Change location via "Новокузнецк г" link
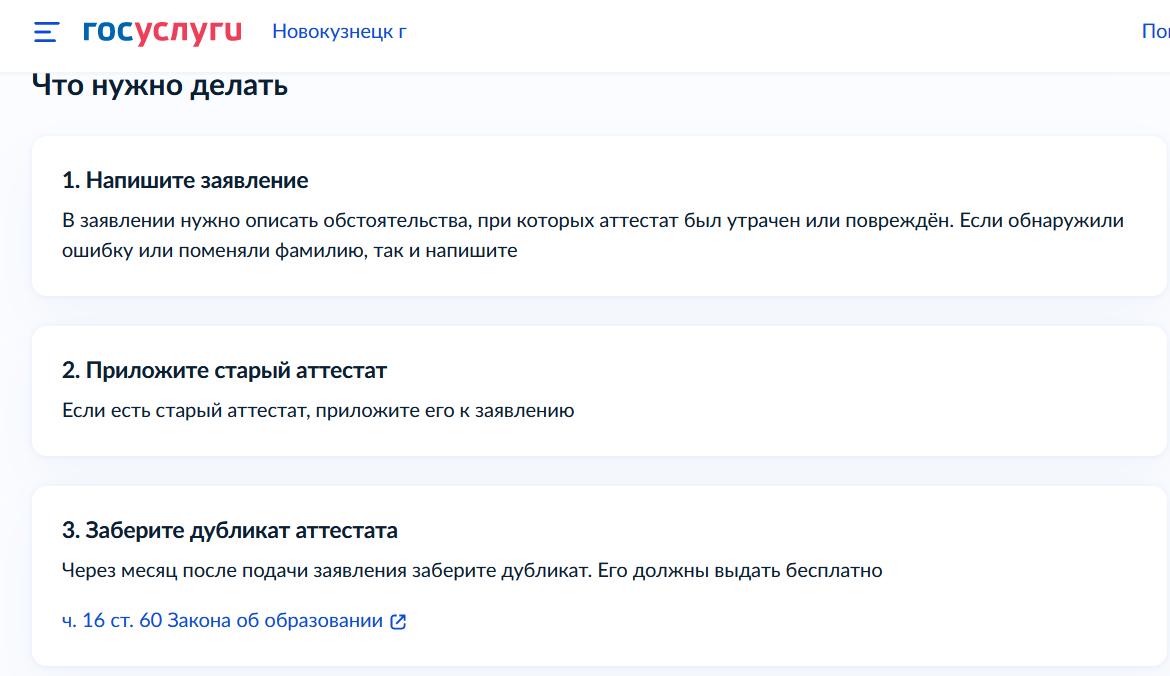The image size is (1170, 676). (339, 32)
